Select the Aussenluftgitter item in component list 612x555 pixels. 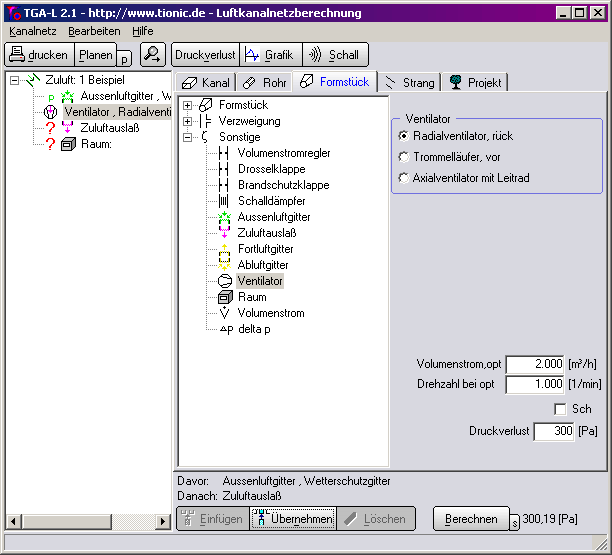tap(274, 217)
